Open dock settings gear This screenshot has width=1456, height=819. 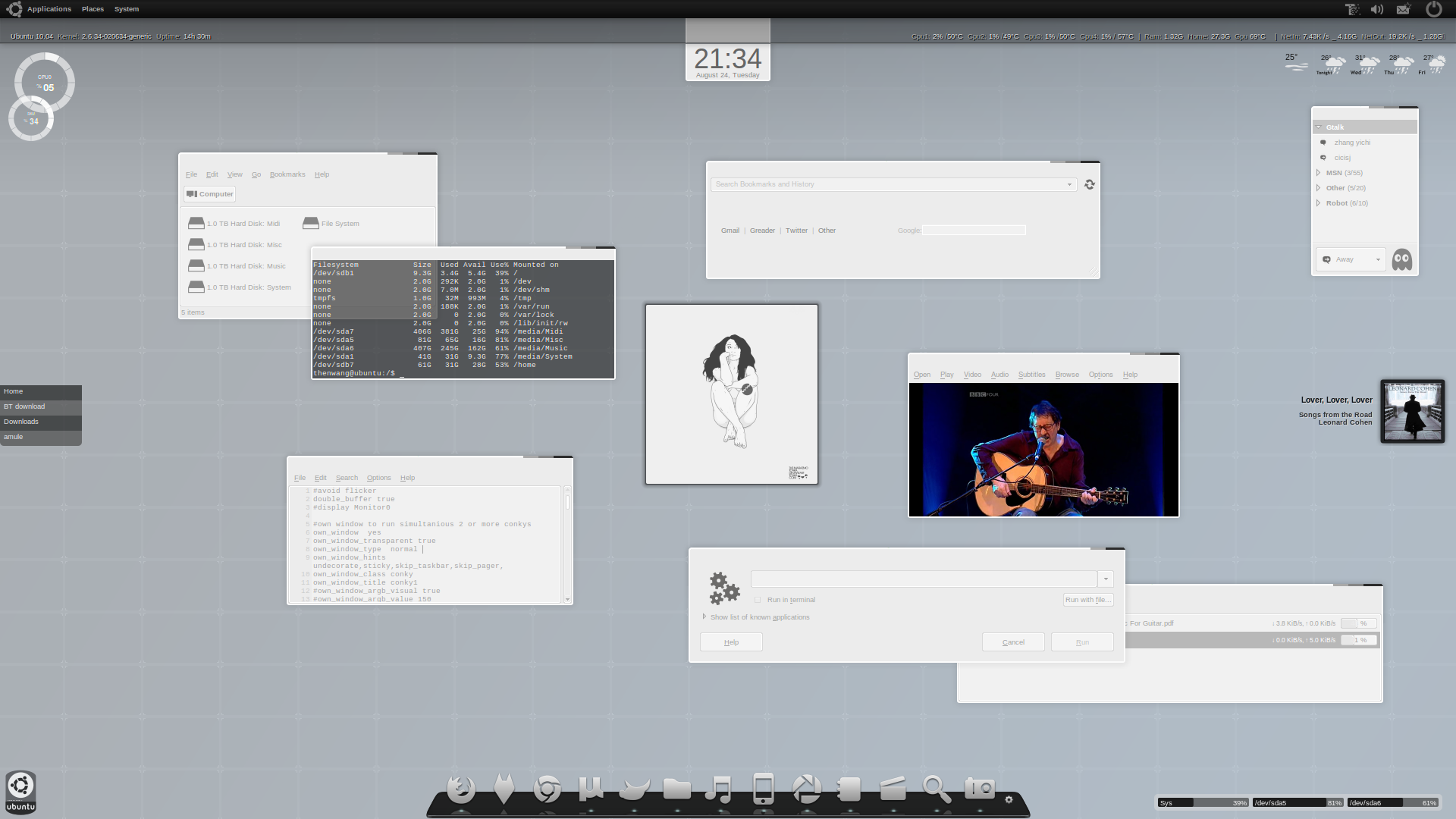click(x=1009, y=799)
